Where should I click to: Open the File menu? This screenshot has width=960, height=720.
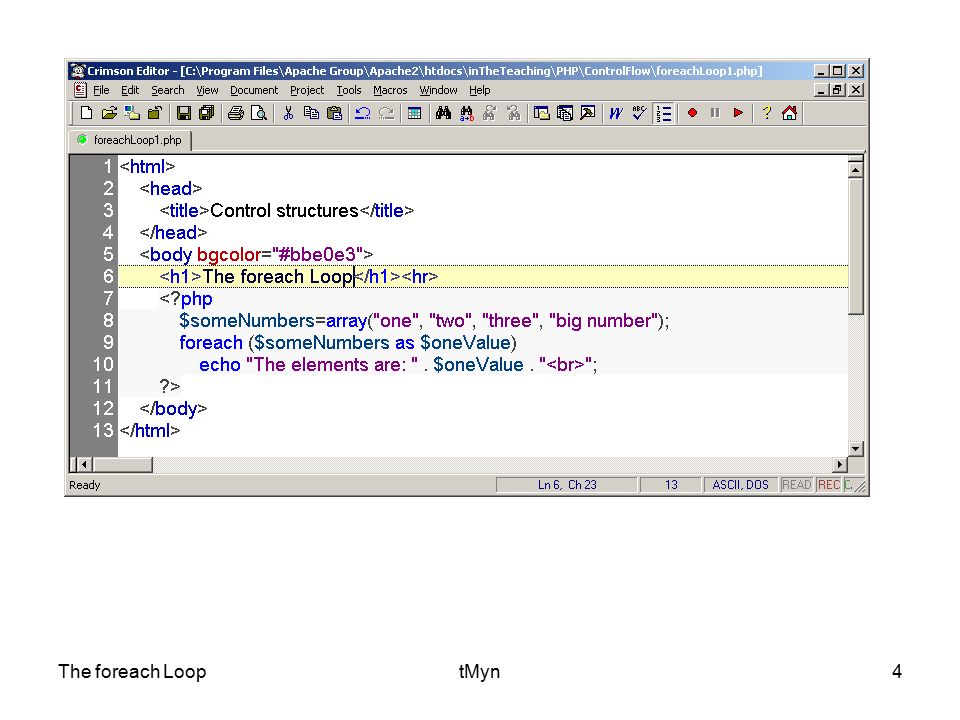tap(101, 90)
